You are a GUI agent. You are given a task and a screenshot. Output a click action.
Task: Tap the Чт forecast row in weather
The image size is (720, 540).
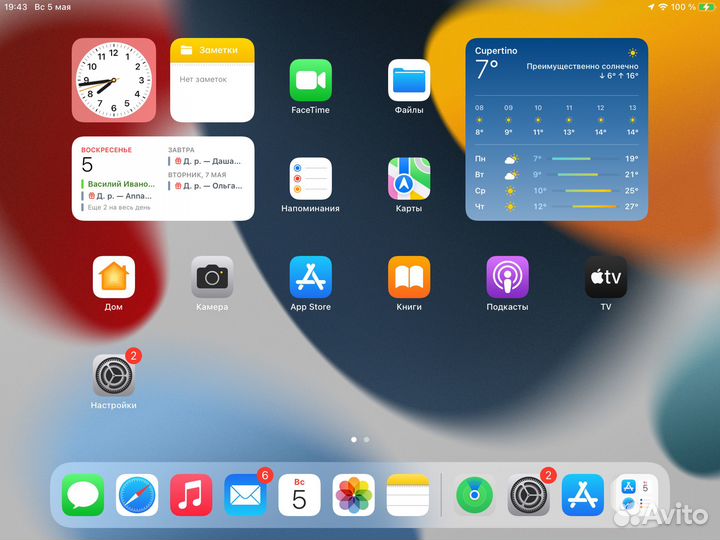[x=557, y=207]
